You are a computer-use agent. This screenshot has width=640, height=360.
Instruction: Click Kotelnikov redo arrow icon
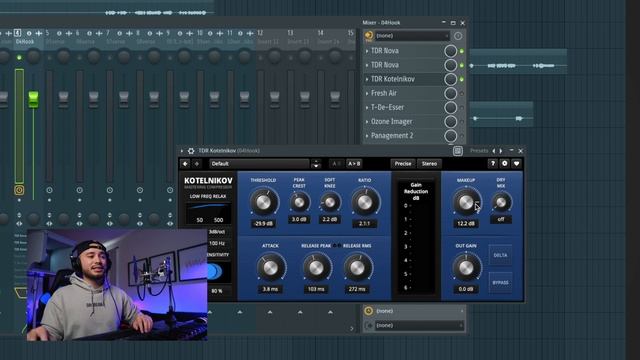point(197,164)
